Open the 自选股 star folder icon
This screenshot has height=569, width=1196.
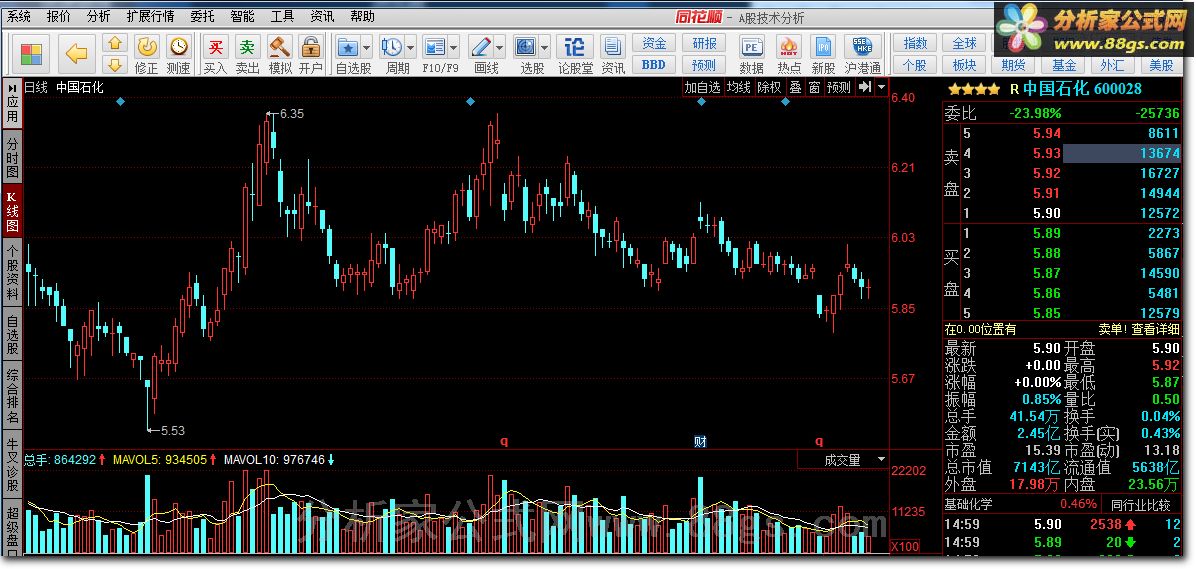coord(348,47)
